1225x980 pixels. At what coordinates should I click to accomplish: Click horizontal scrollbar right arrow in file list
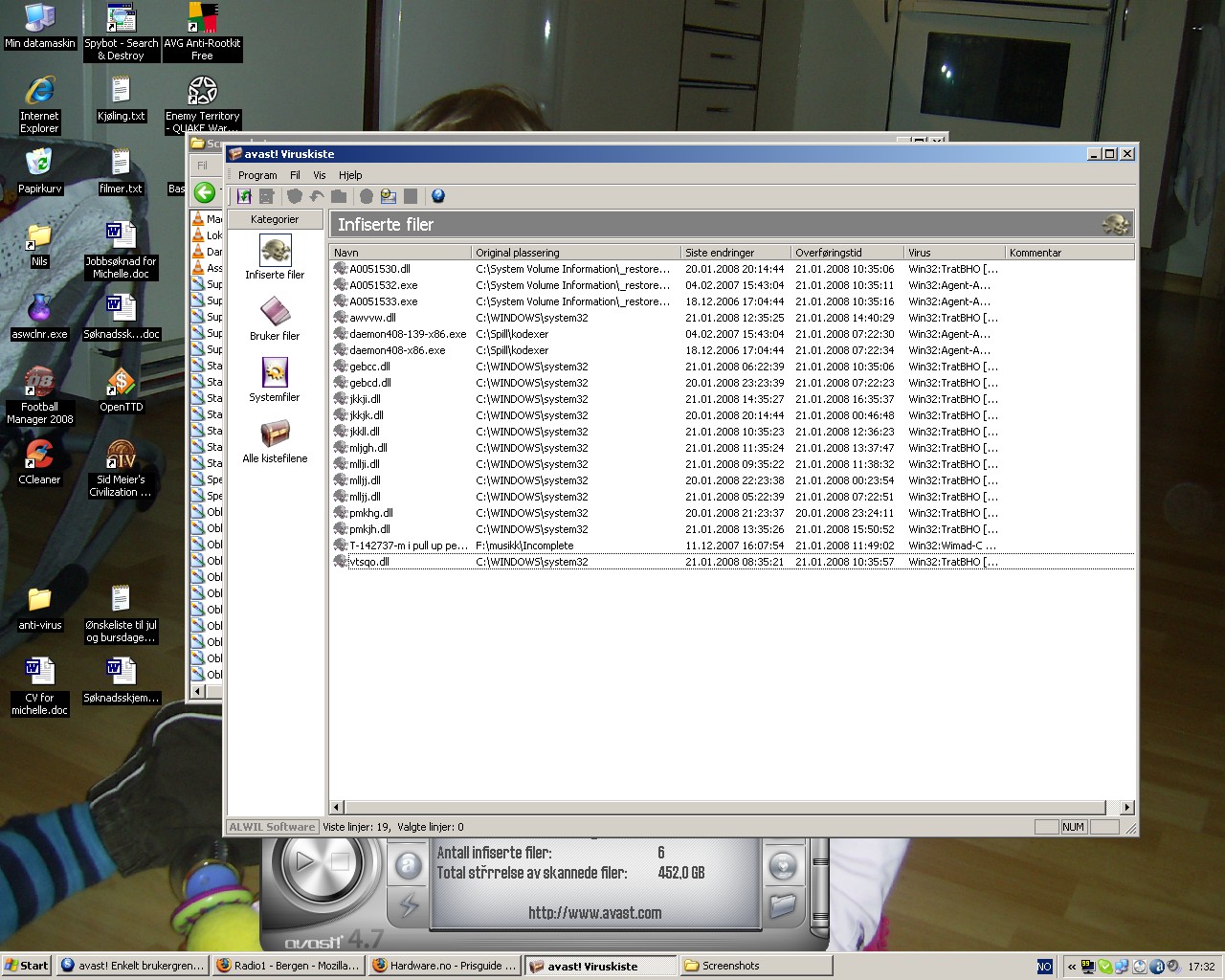point(1126,807)
